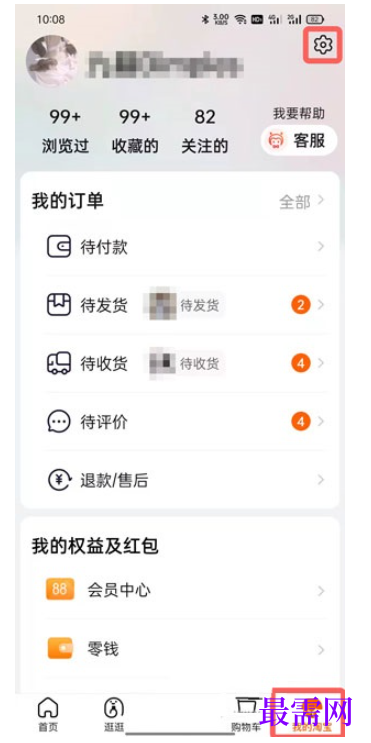Image resolution: width=371 pixels, height=743 pixels.
Task: Expand the 退款/售后 row chevron
Action: (x=321, y=480)
